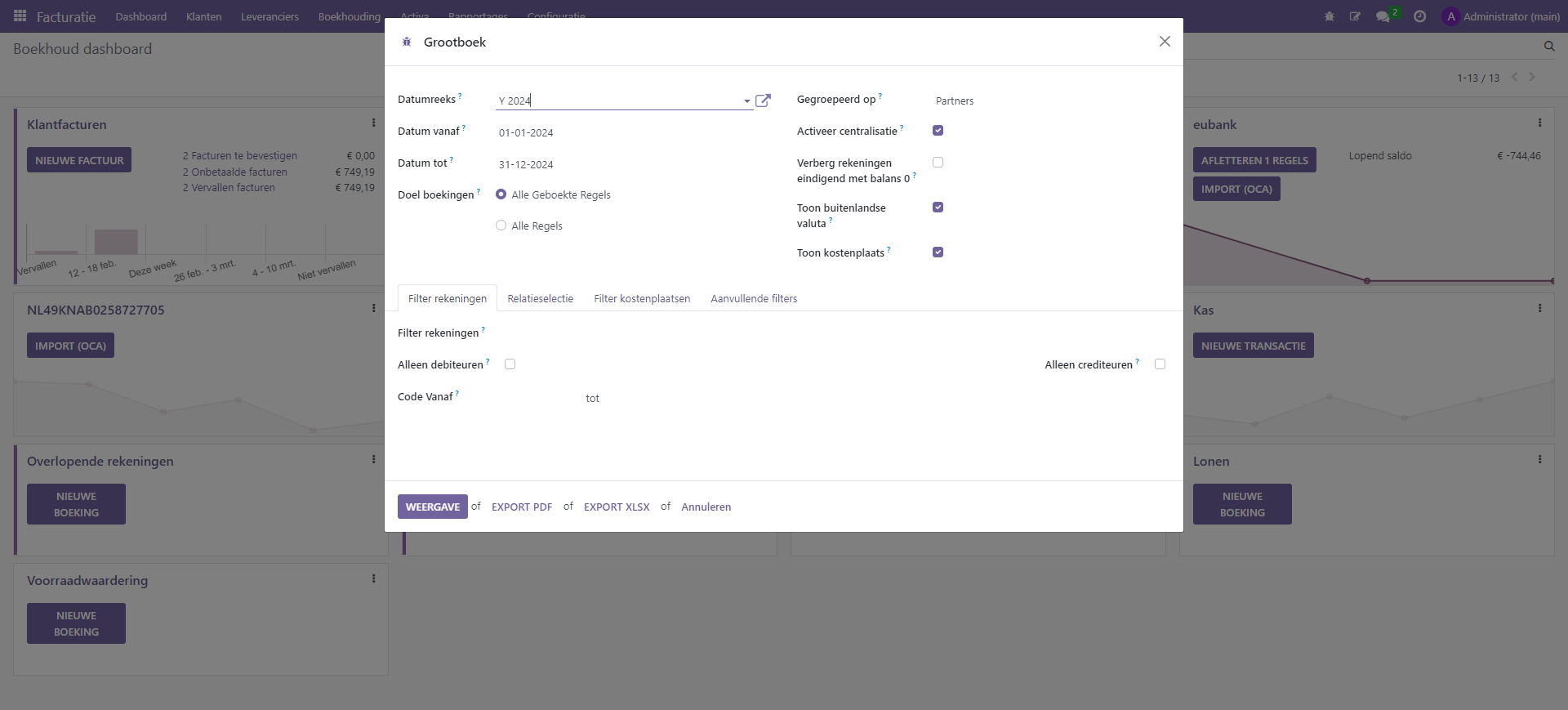Open the Kas card kebab menu
The width and height of the screenshot is (1568, 710).
tap(1540, 309)
